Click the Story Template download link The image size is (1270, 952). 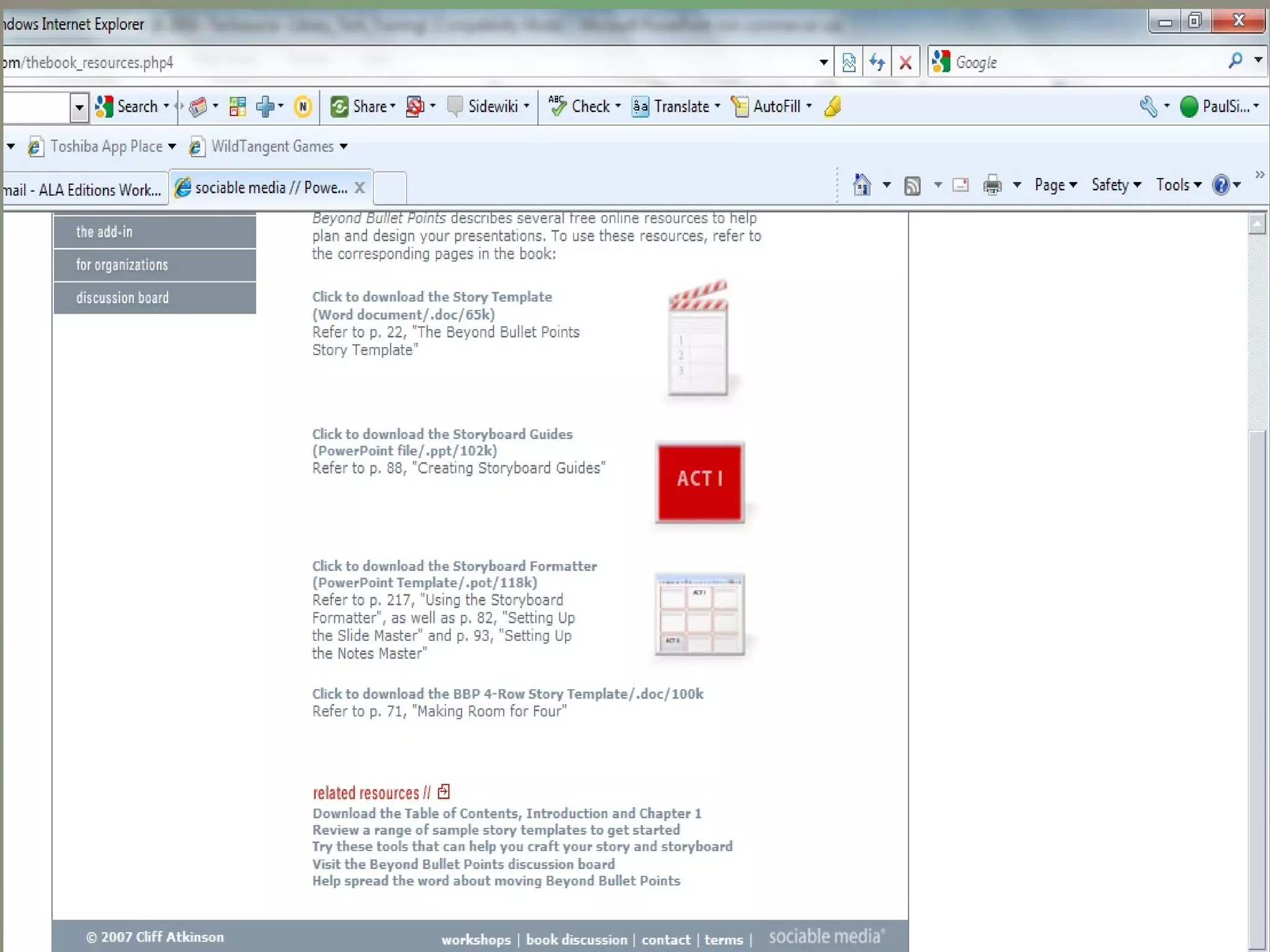coord(432,297)
